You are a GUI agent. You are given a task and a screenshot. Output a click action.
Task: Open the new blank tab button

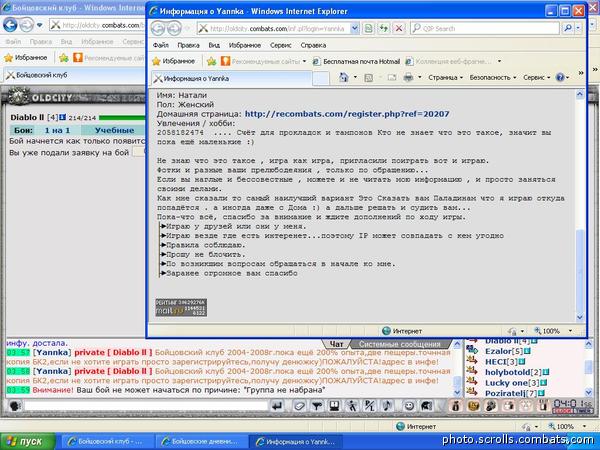click(x=321, y=78)
